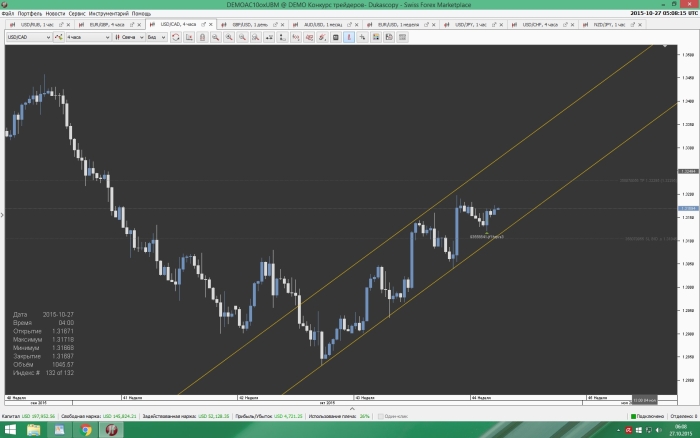This screenshot has width=700, height=438.
Task: Open the Сервис menu
Action: point(77,13)
